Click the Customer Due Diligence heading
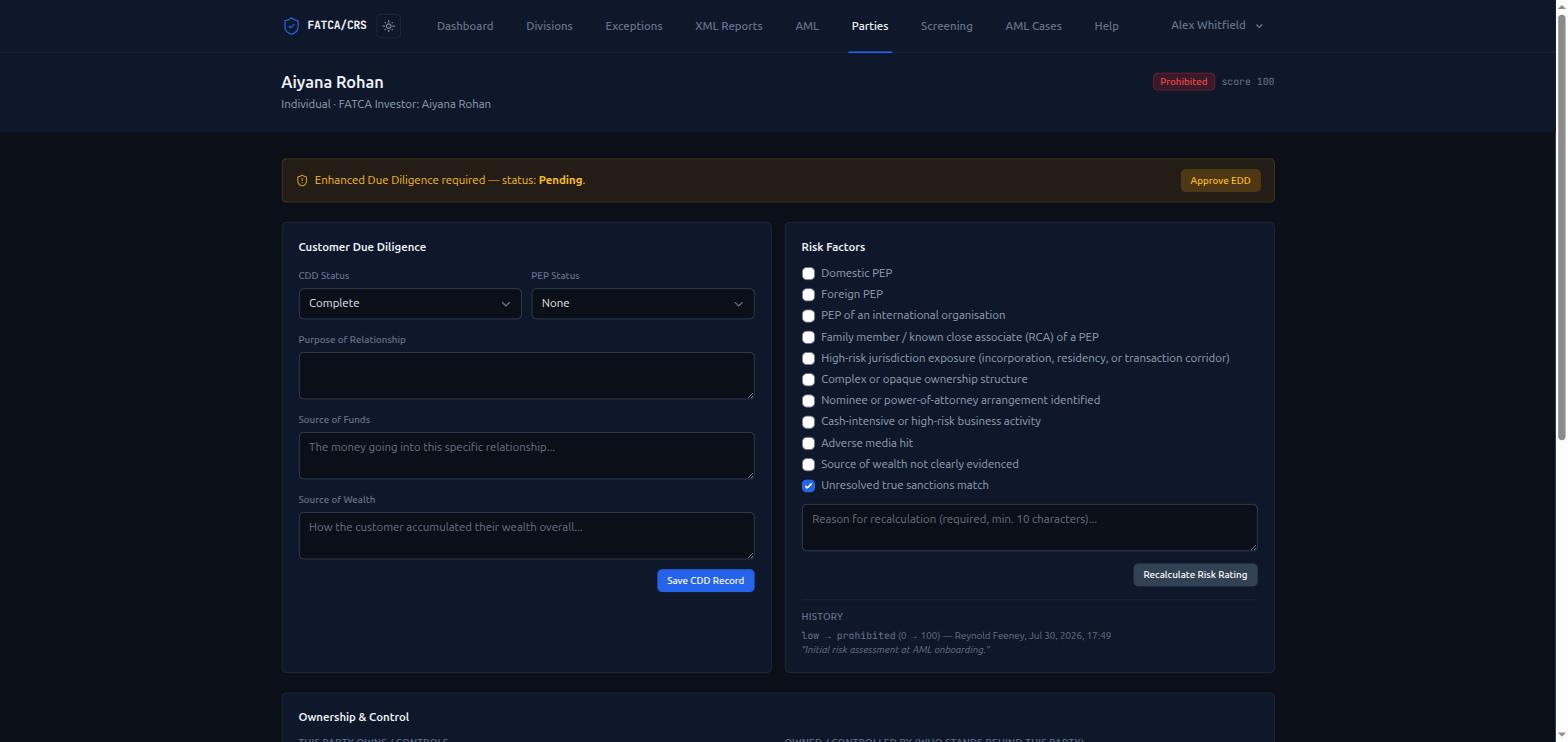The height and width of the screenshot is (742, 1568). [362, 247]
